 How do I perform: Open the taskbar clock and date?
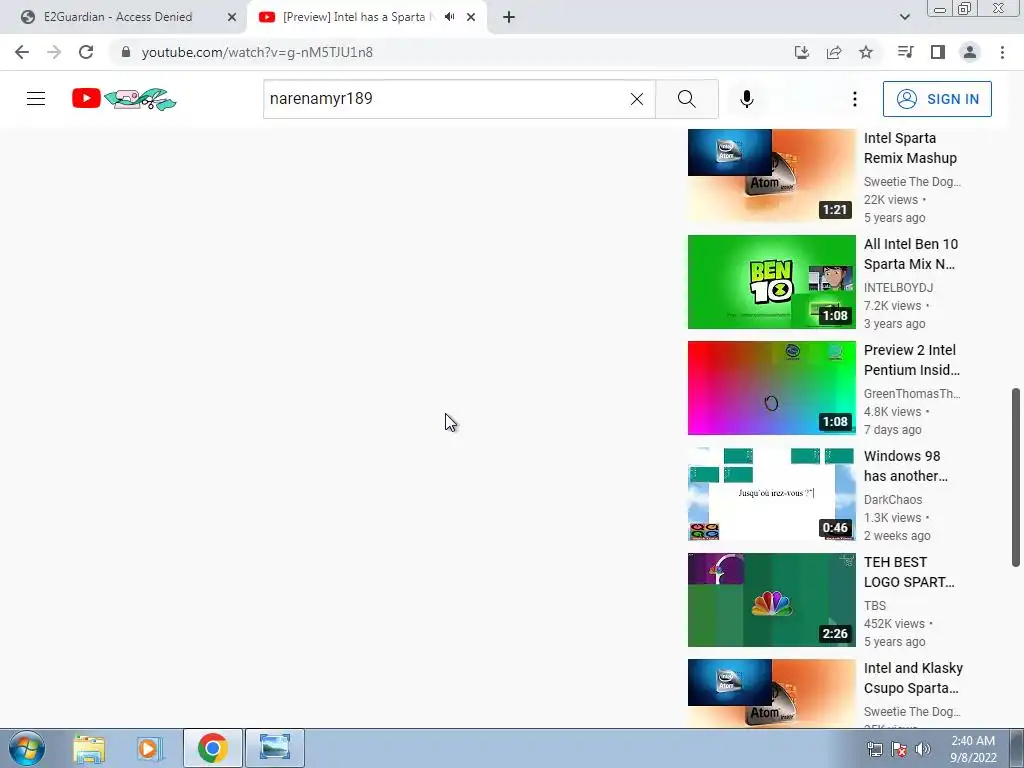pyautogui.click(x=973, y=749)
